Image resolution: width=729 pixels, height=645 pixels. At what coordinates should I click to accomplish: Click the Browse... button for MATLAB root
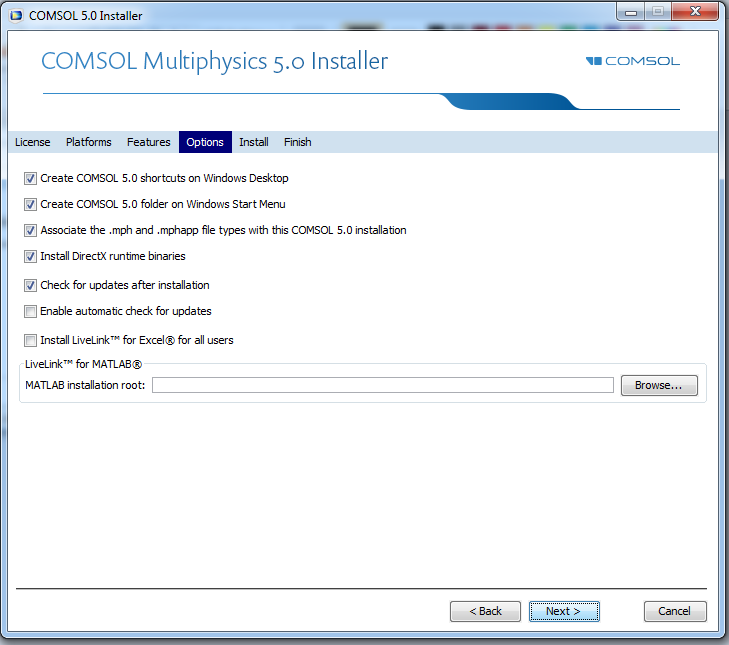tap(659, 386)
